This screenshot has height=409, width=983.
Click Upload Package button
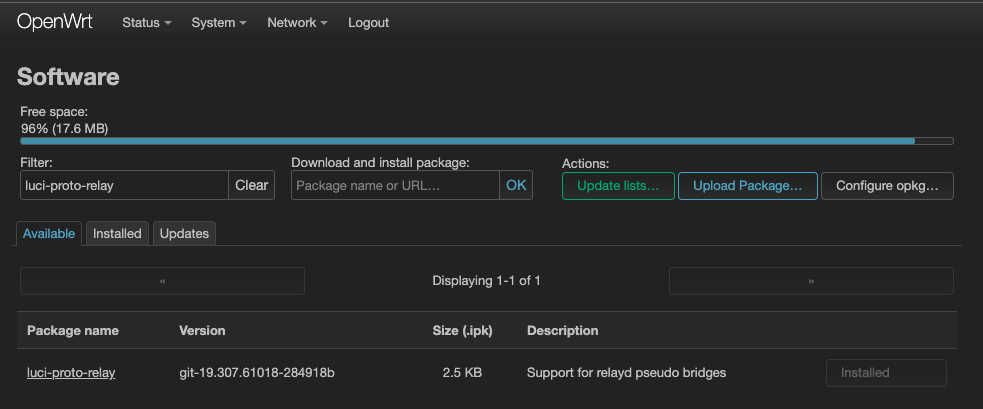748,186
